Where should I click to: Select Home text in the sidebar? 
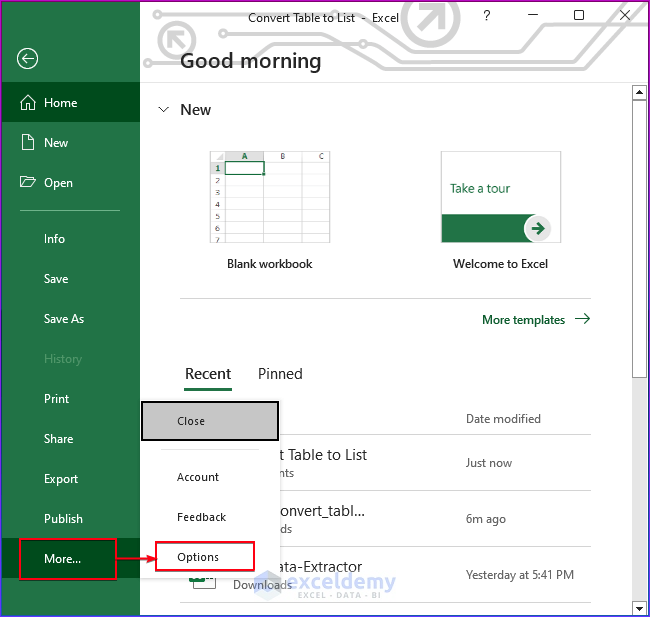pos(61,103)
